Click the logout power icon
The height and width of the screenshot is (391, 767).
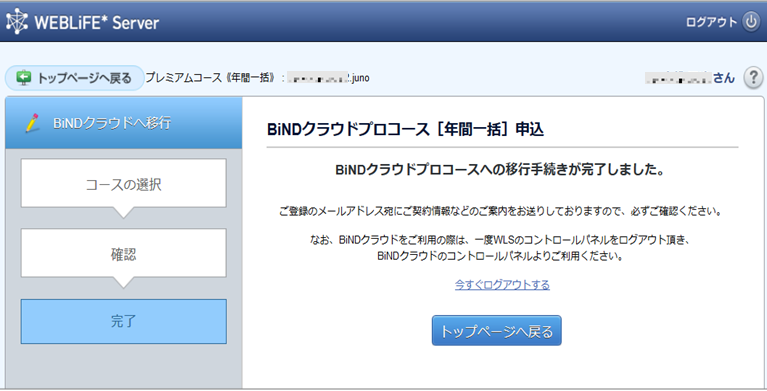751,22
